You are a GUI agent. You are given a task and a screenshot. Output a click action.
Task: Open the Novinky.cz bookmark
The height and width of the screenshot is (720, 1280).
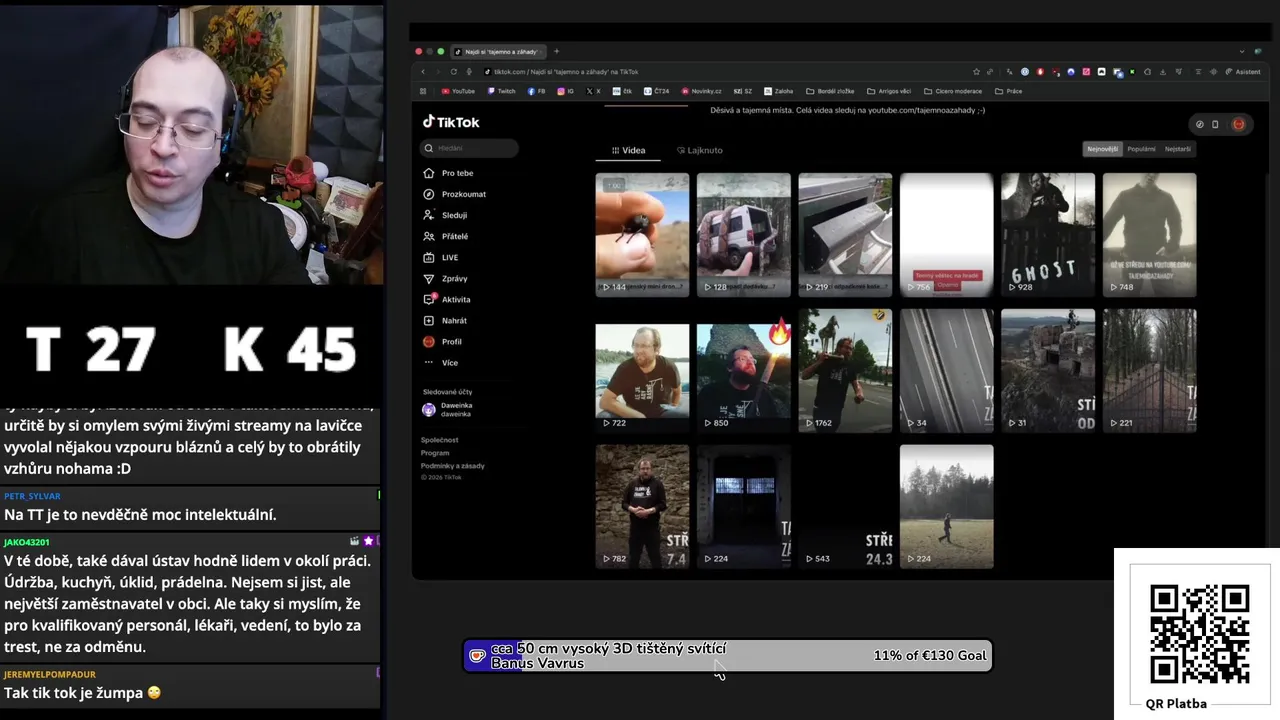click(x=701, y=91)
